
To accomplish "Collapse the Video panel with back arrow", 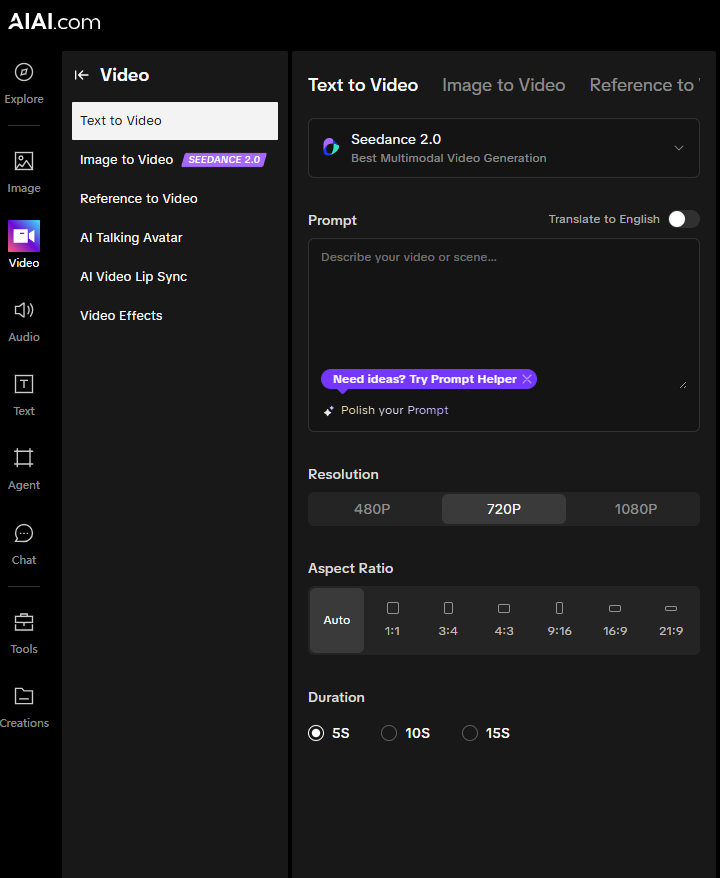I will coord(82,75).
